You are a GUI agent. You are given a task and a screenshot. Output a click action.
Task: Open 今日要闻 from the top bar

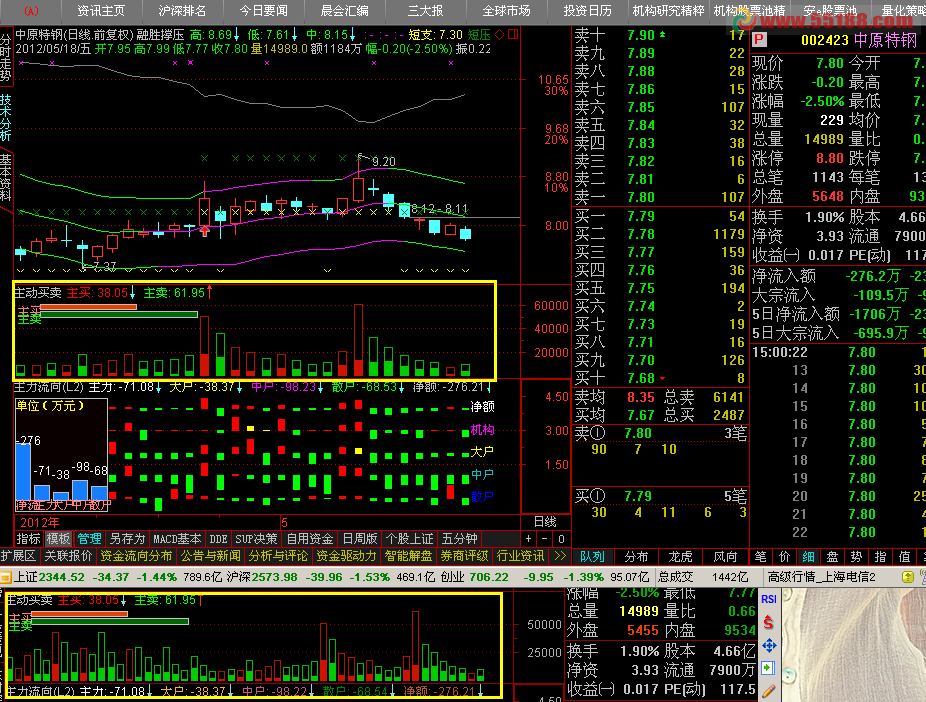pyautogui.click(x=263, y=11)
